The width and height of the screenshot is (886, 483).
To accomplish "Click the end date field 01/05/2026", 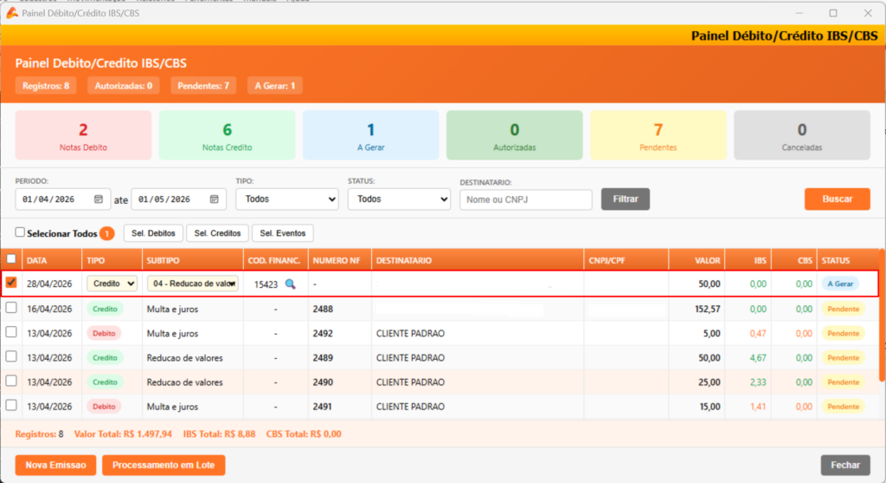I will click(179, 199).
